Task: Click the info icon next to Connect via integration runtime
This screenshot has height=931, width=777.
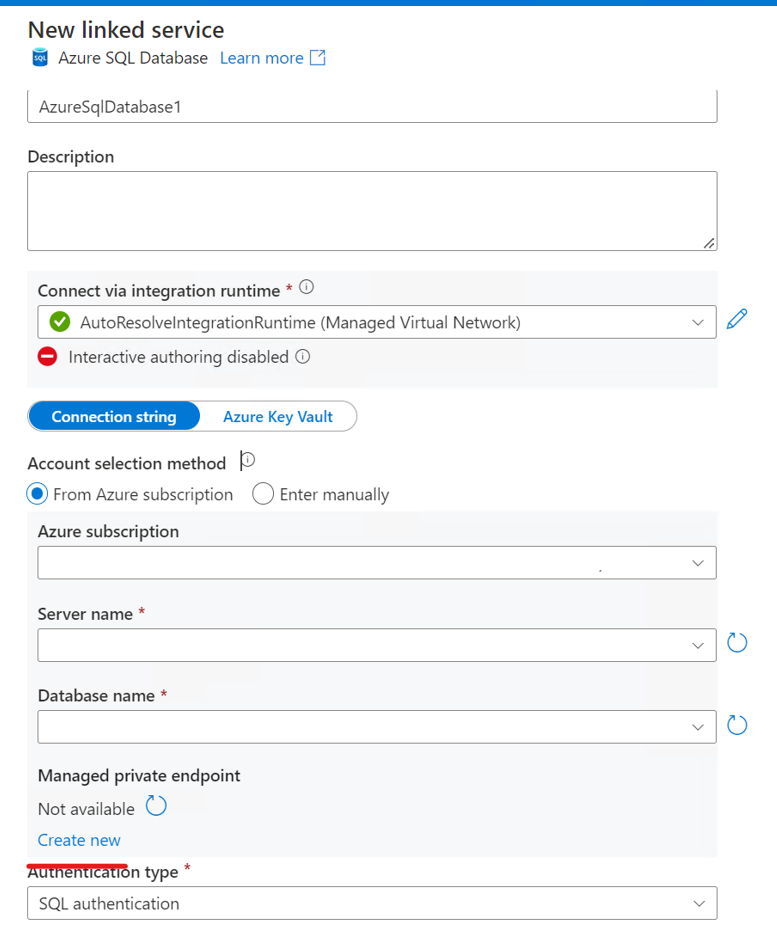Action: [x=307, y=286]
